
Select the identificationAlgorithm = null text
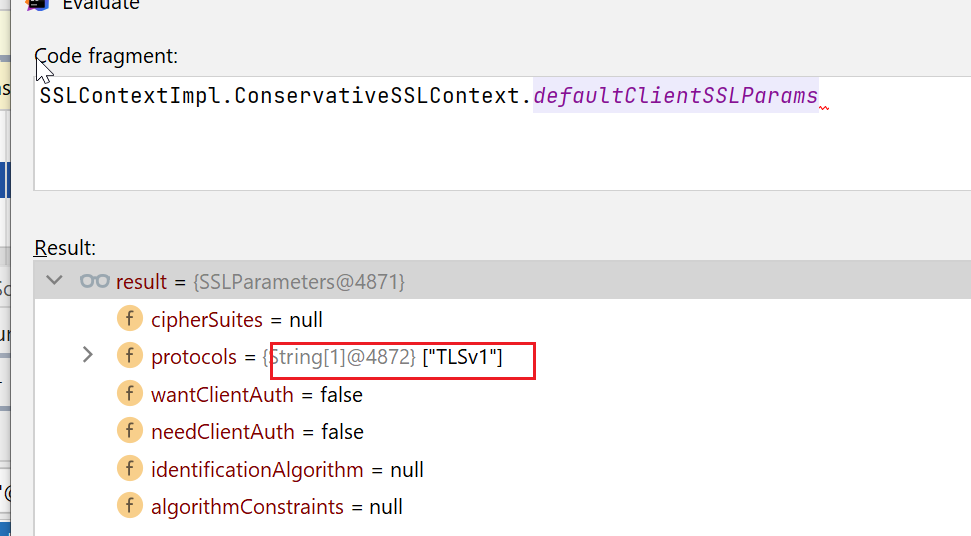point(287,469)
